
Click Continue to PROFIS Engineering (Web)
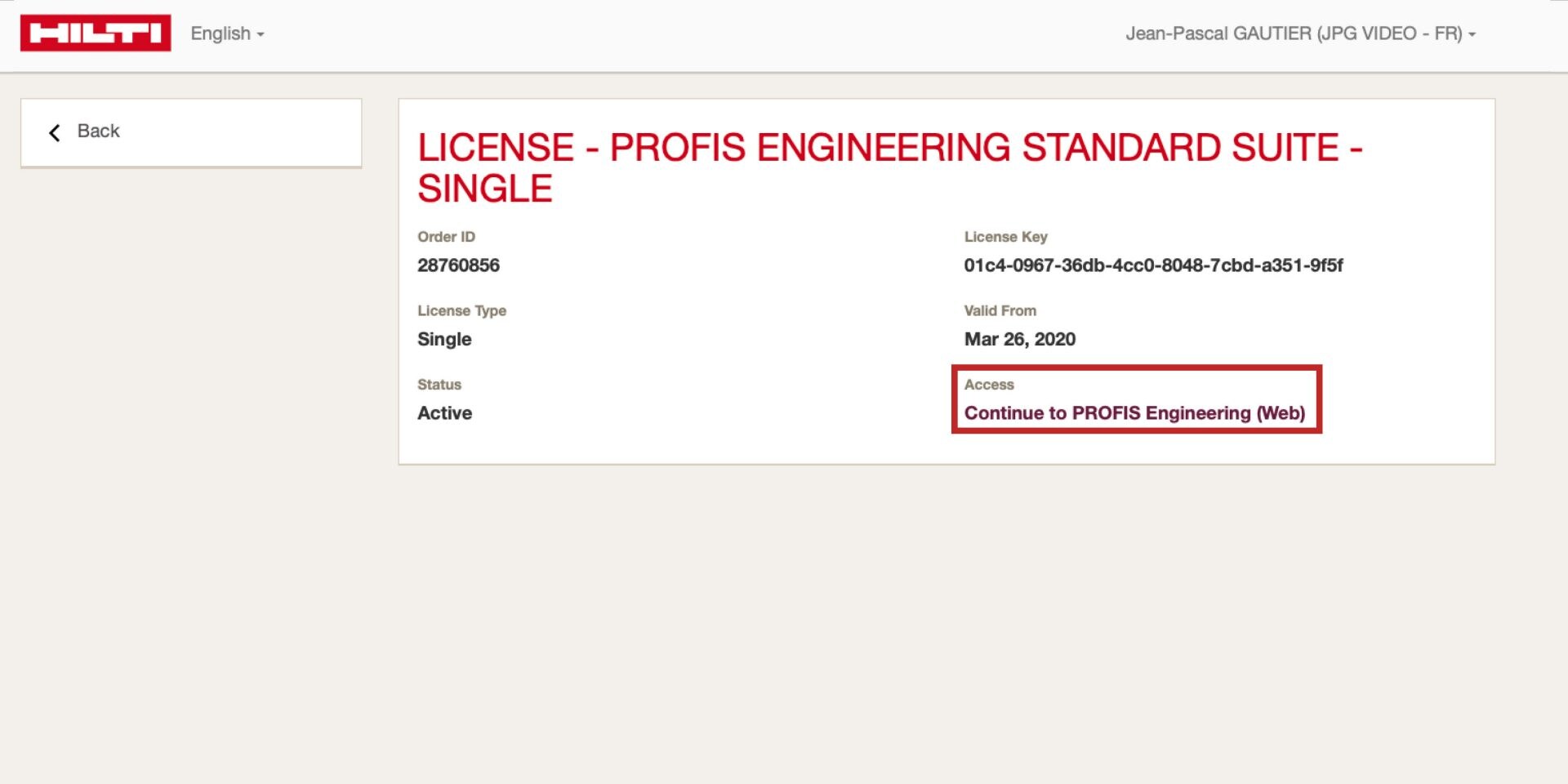pyautogui.click(x=1135, y=413)
